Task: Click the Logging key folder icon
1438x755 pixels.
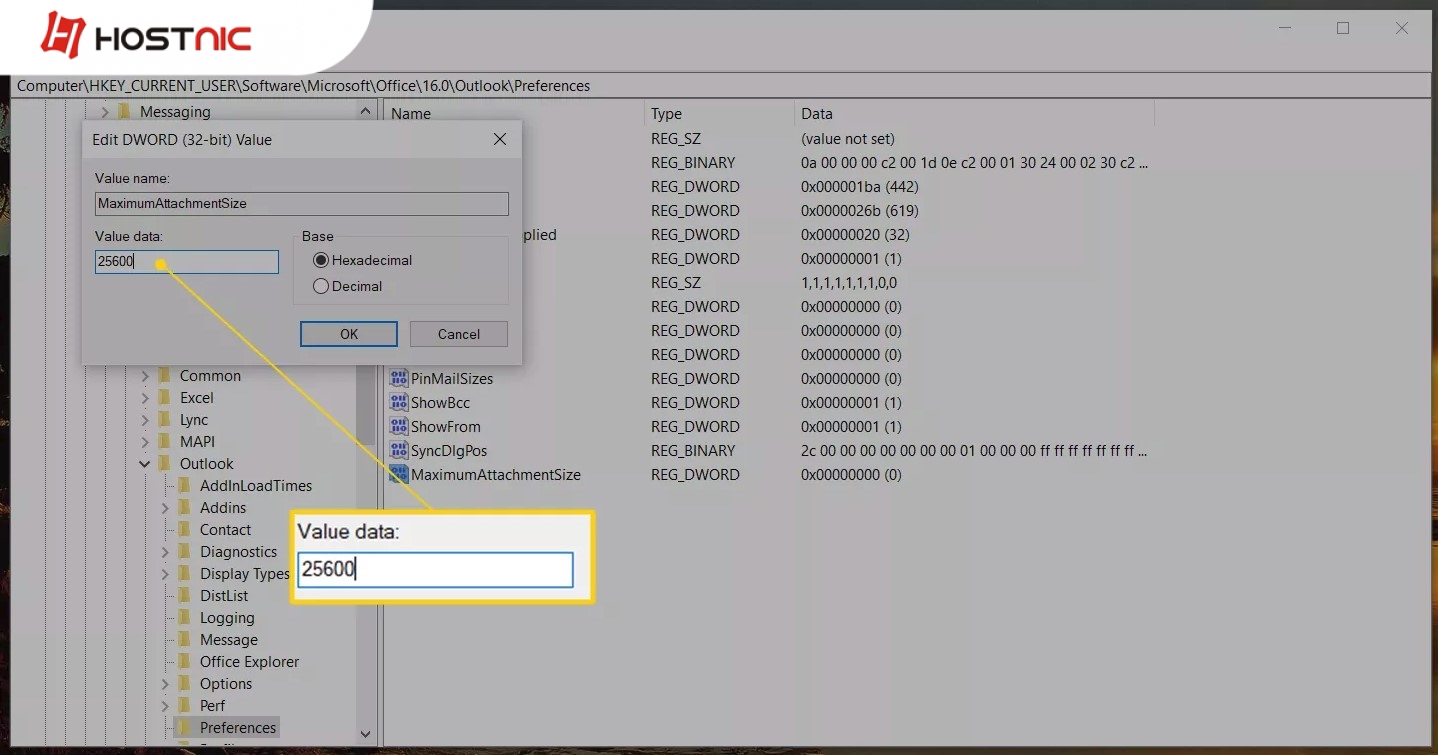Action: (x=185, y=617)
